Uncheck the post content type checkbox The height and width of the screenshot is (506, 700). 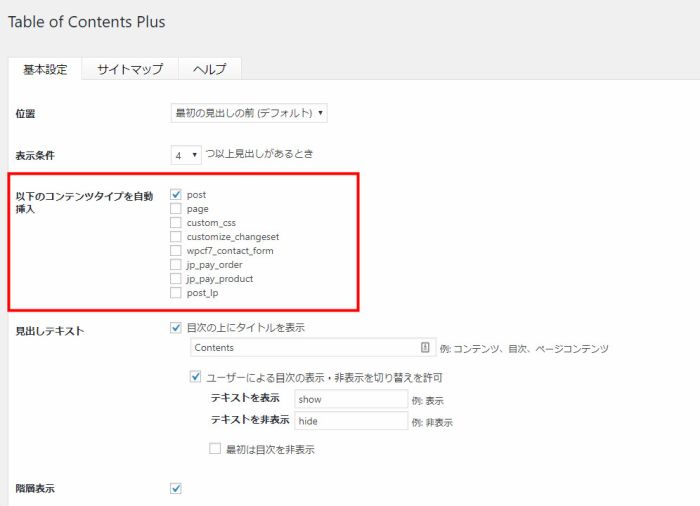176,194
